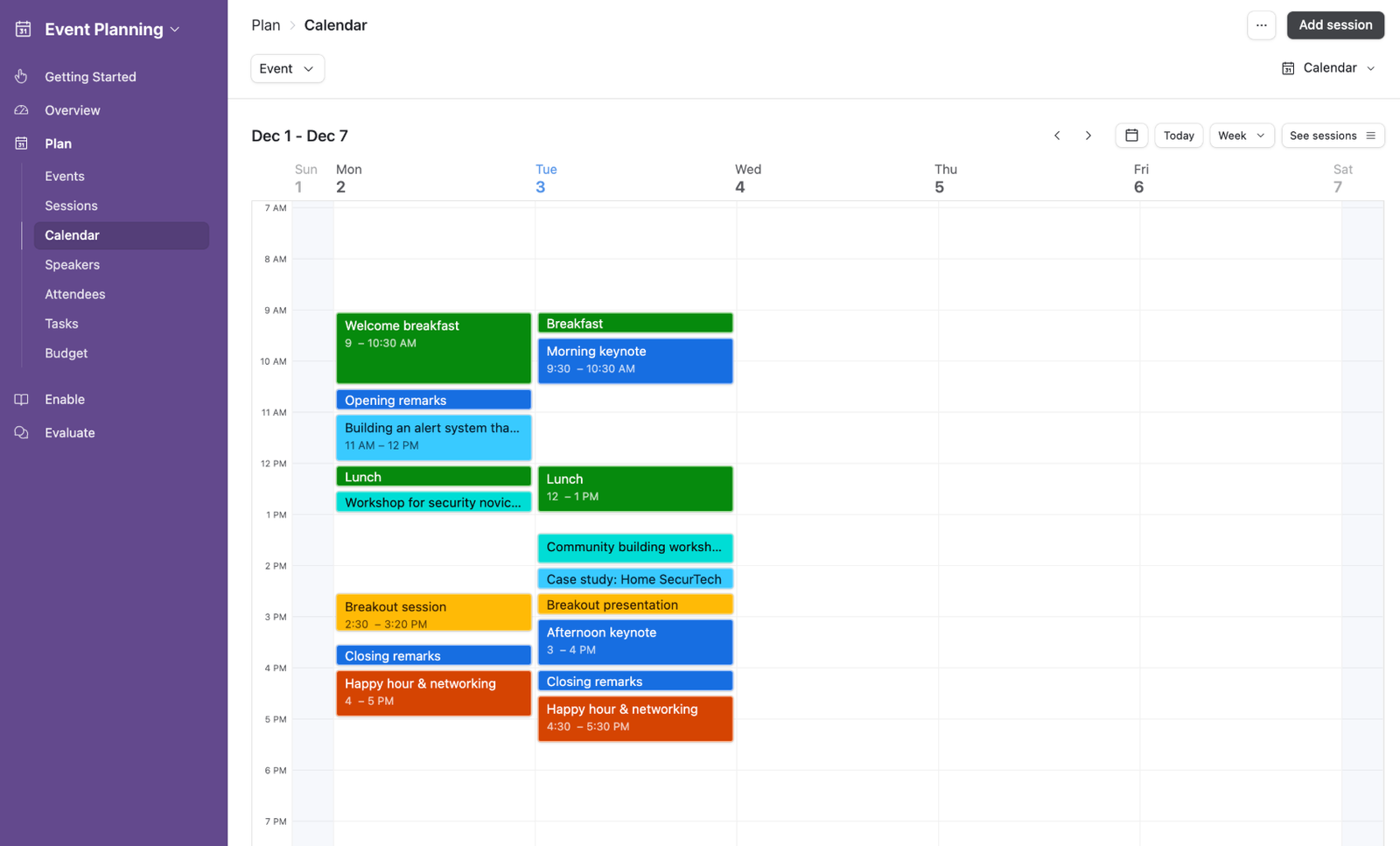The height and width of the screenshot is (846, 1400).
Task: Open the Breakout presentation session
Action: [x=635, y=605]
